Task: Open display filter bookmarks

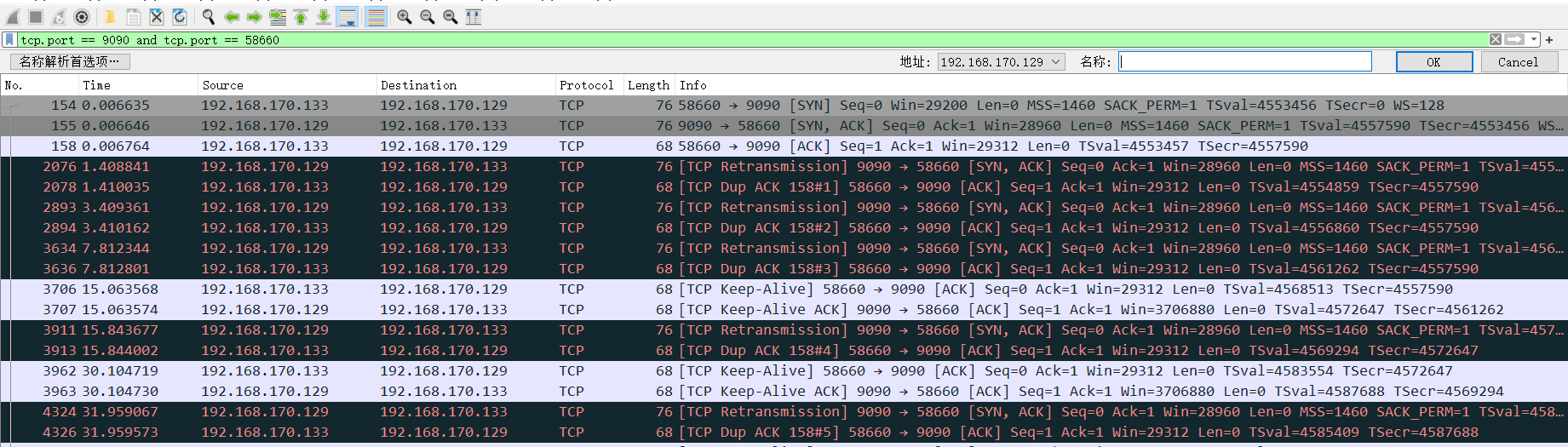Action: (x=9, y=40)
